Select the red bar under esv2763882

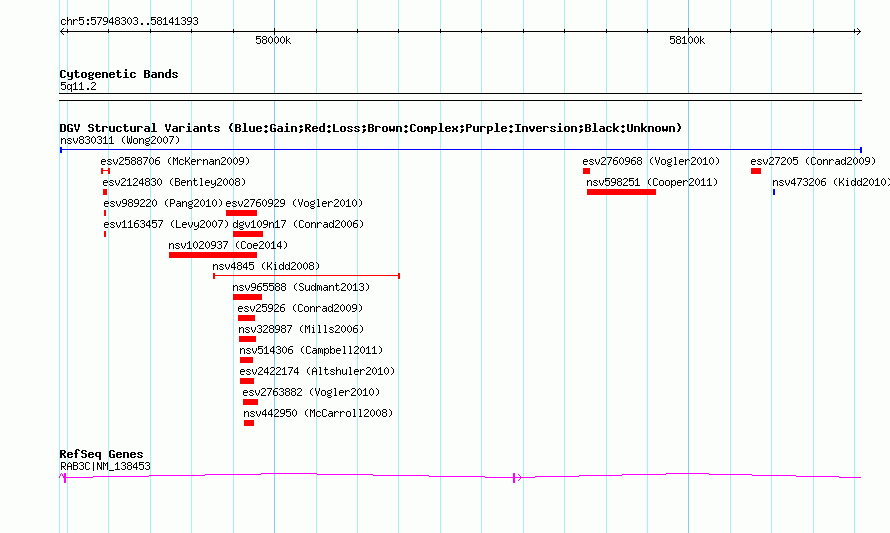(250, 402)
